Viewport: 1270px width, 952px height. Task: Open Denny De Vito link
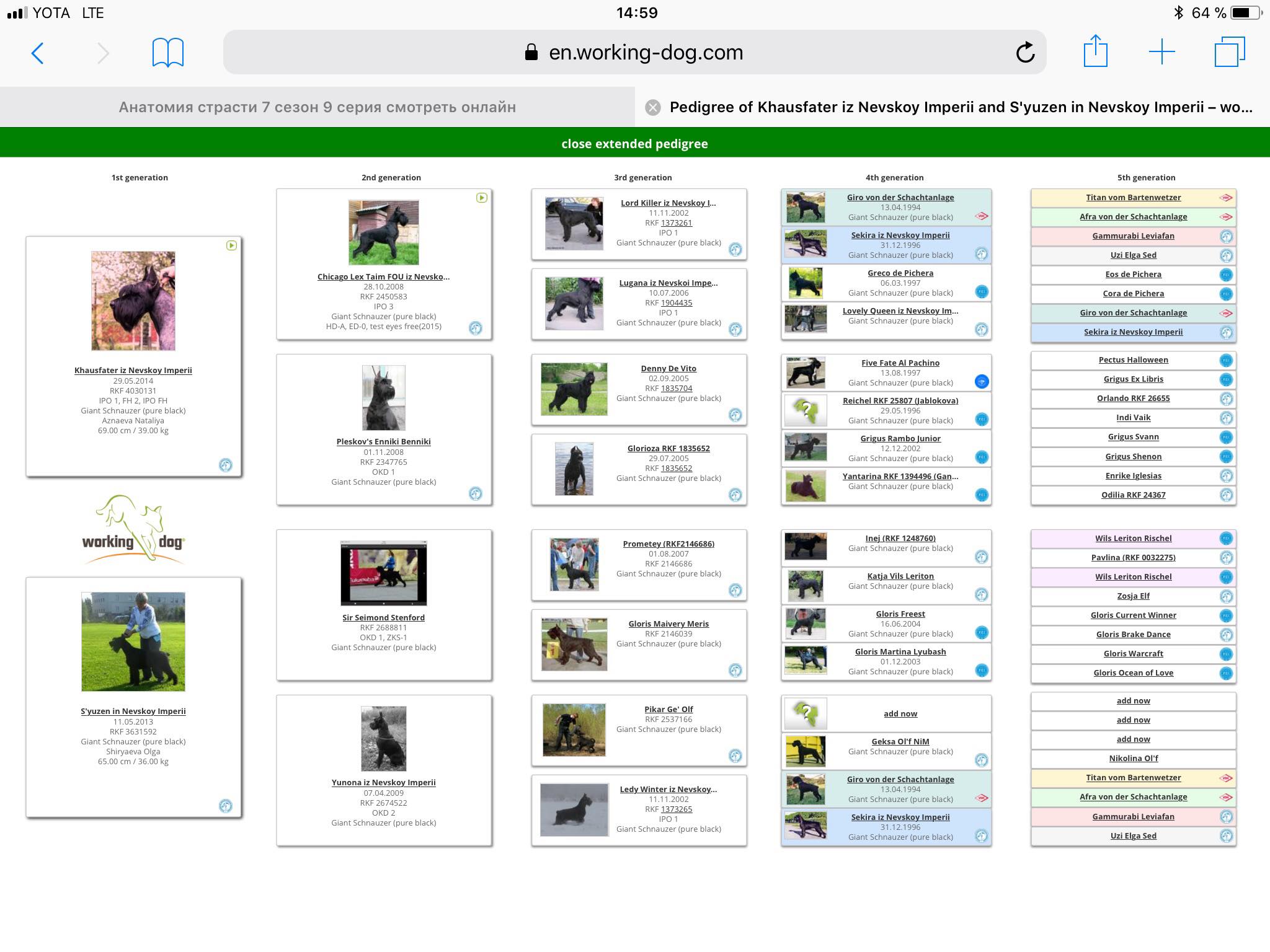(x=668, y=368)
